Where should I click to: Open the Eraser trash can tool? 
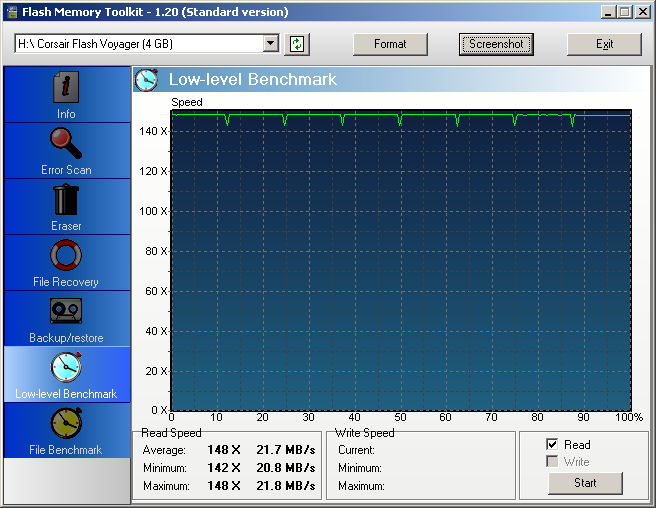[x=66, y=200]
